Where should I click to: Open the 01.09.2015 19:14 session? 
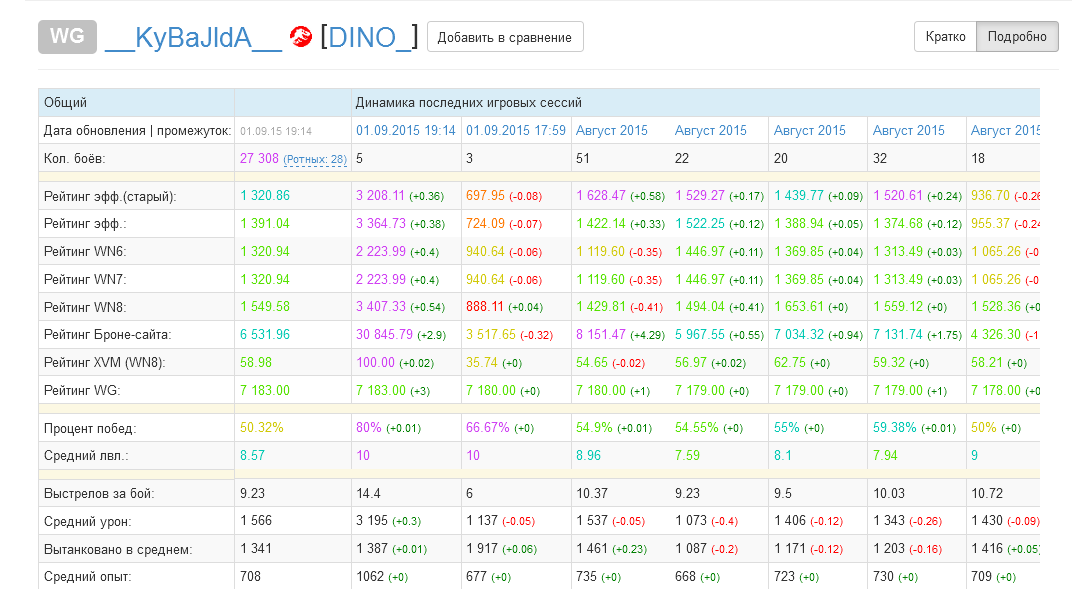405,130
